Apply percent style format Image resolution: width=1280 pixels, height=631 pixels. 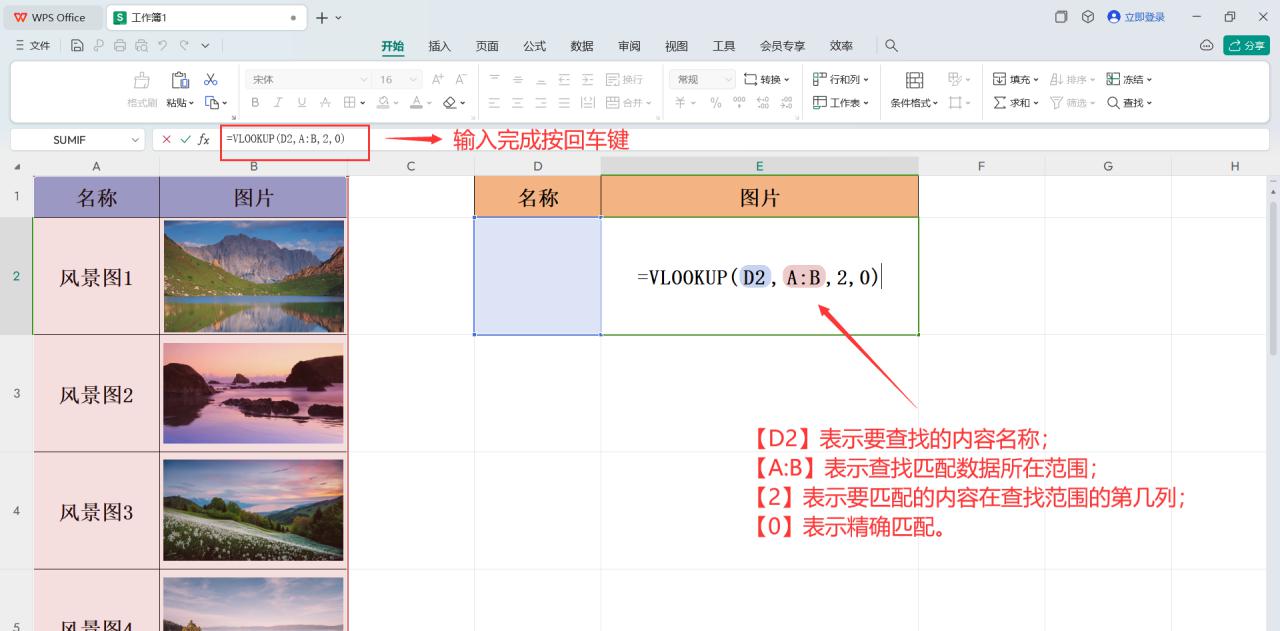point(715,103)
